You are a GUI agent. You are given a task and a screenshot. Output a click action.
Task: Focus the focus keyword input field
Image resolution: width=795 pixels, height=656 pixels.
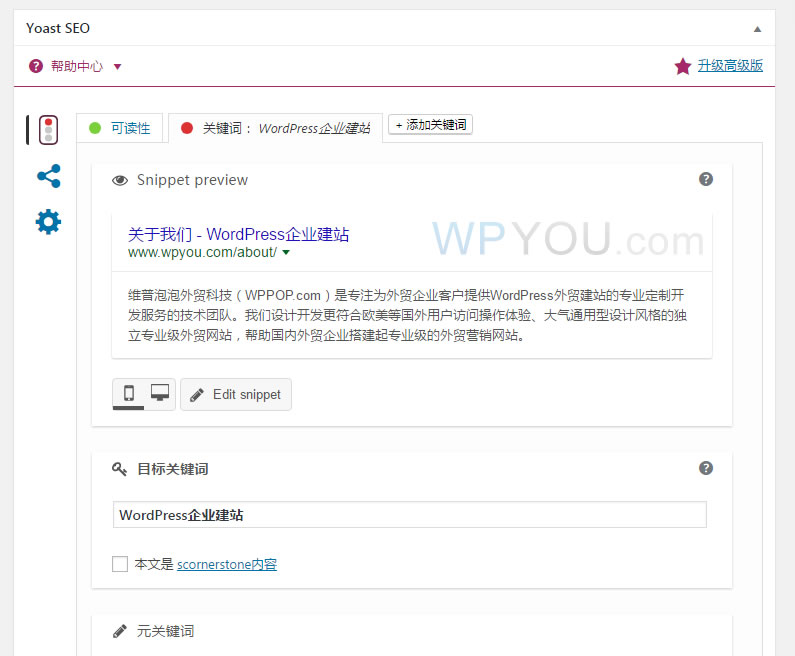pos(410,515)
